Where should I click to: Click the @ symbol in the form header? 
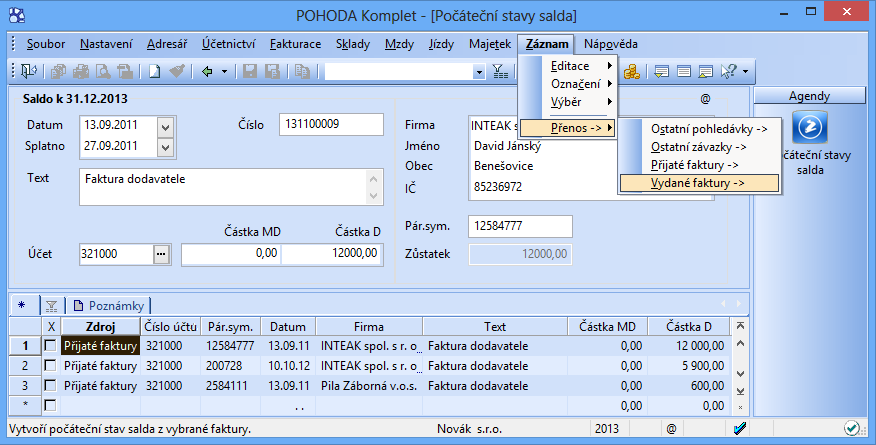[x=705, y=99]
